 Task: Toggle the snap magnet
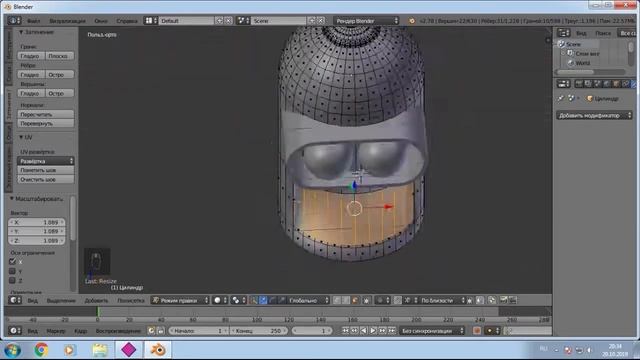coord(398,300)
